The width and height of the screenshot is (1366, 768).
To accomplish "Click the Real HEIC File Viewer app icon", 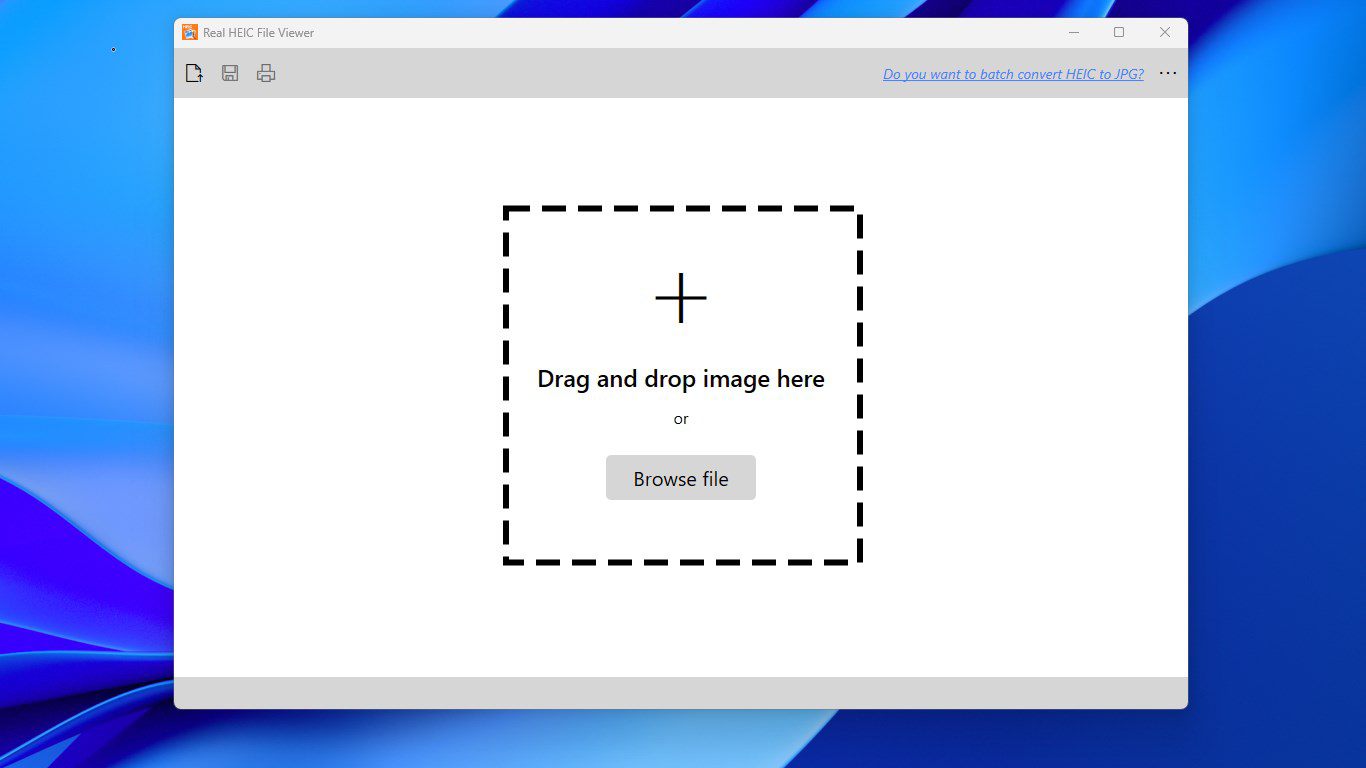I will [190, 32].
